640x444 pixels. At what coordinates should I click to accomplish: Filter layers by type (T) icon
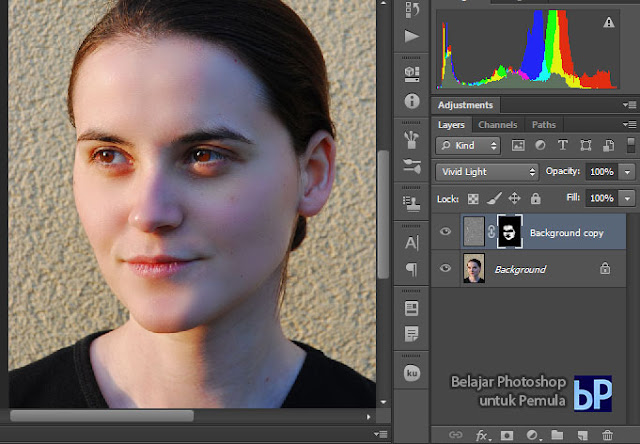pyautogui.click(x=563, y=145)
